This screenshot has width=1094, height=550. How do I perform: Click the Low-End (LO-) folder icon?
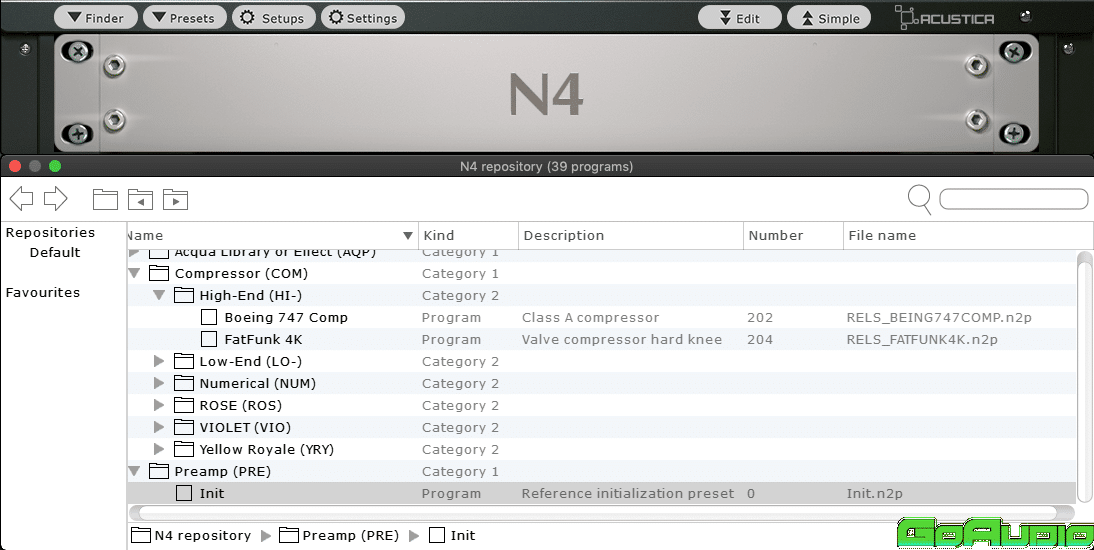(183, 361)
